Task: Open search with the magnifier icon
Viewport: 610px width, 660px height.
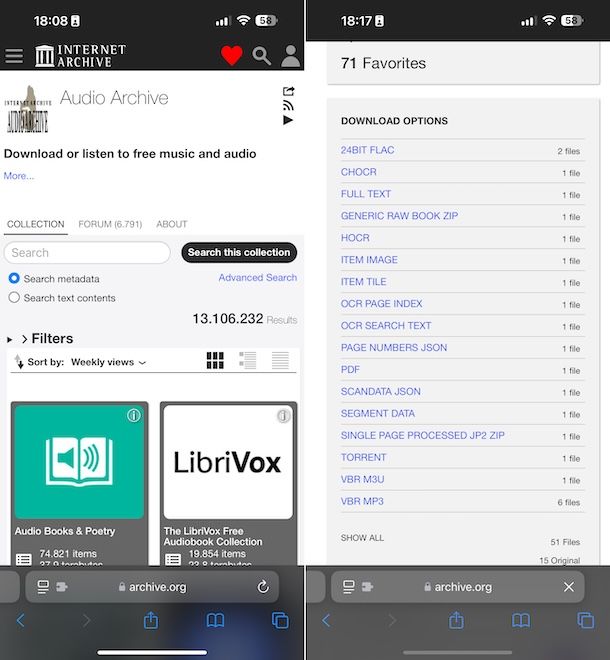Action: click(261, 56)
